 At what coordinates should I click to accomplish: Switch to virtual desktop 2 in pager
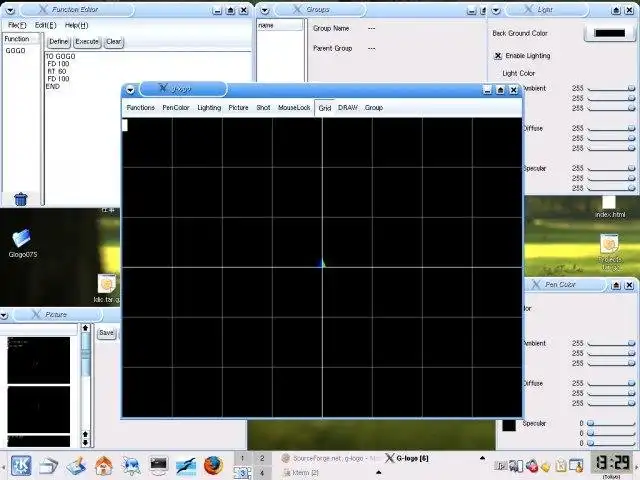[262, 458]
